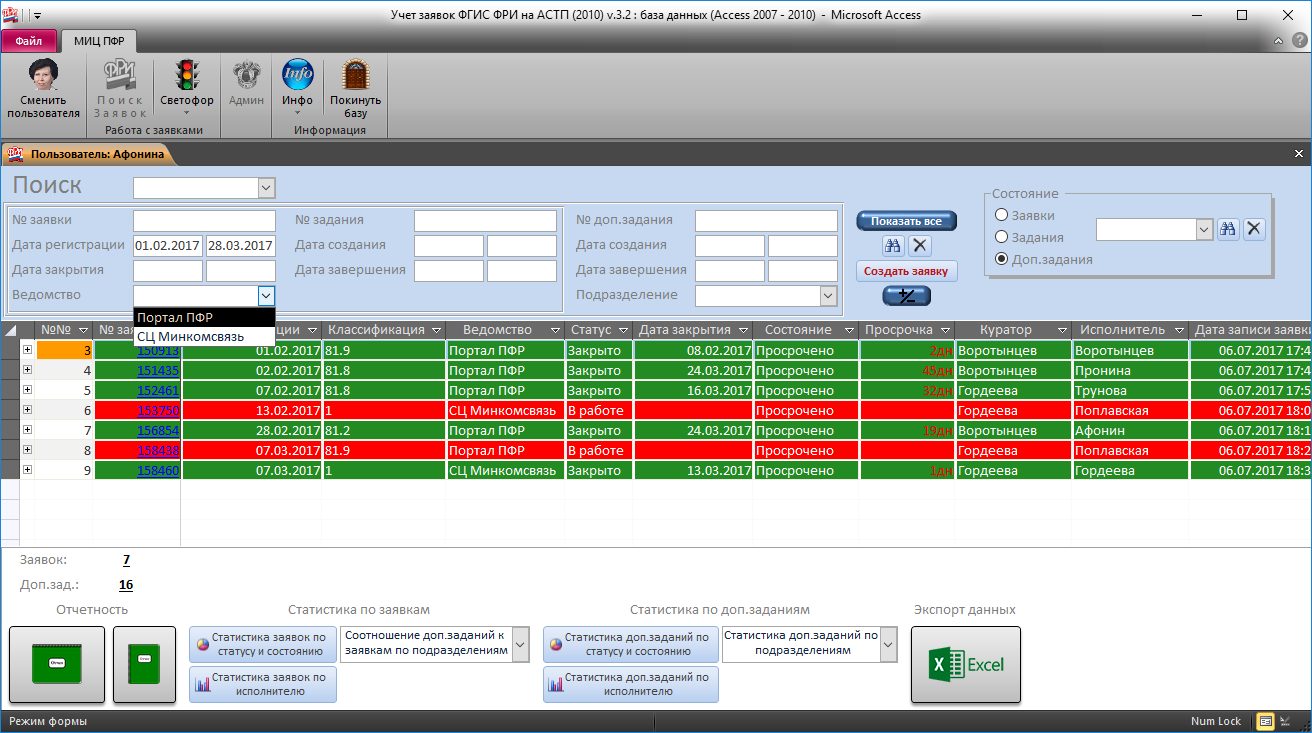This screenshot has height=733, width=1312.
Task: Select the Заявки radio button
Action: [1001, 215]
